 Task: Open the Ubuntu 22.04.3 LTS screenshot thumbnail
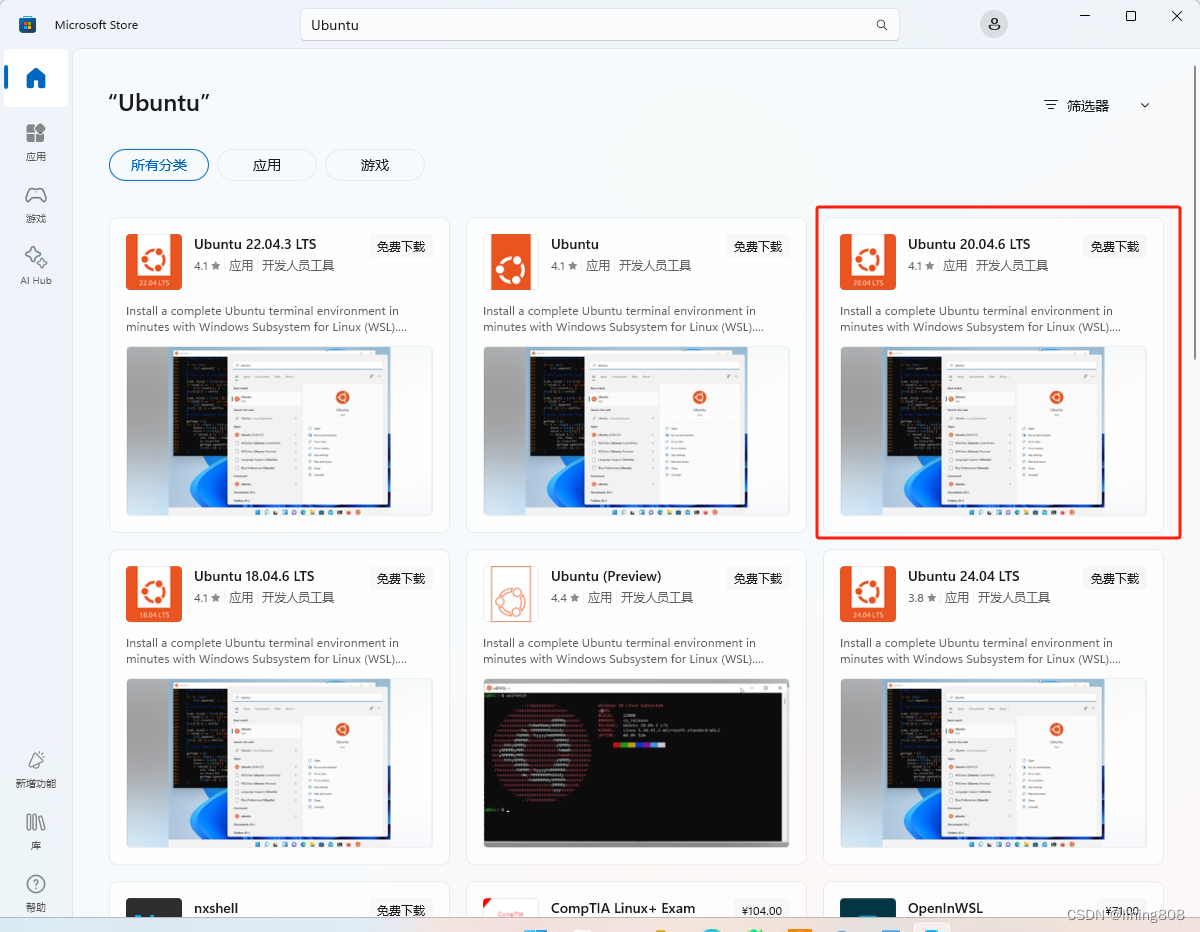coord(279,431)
